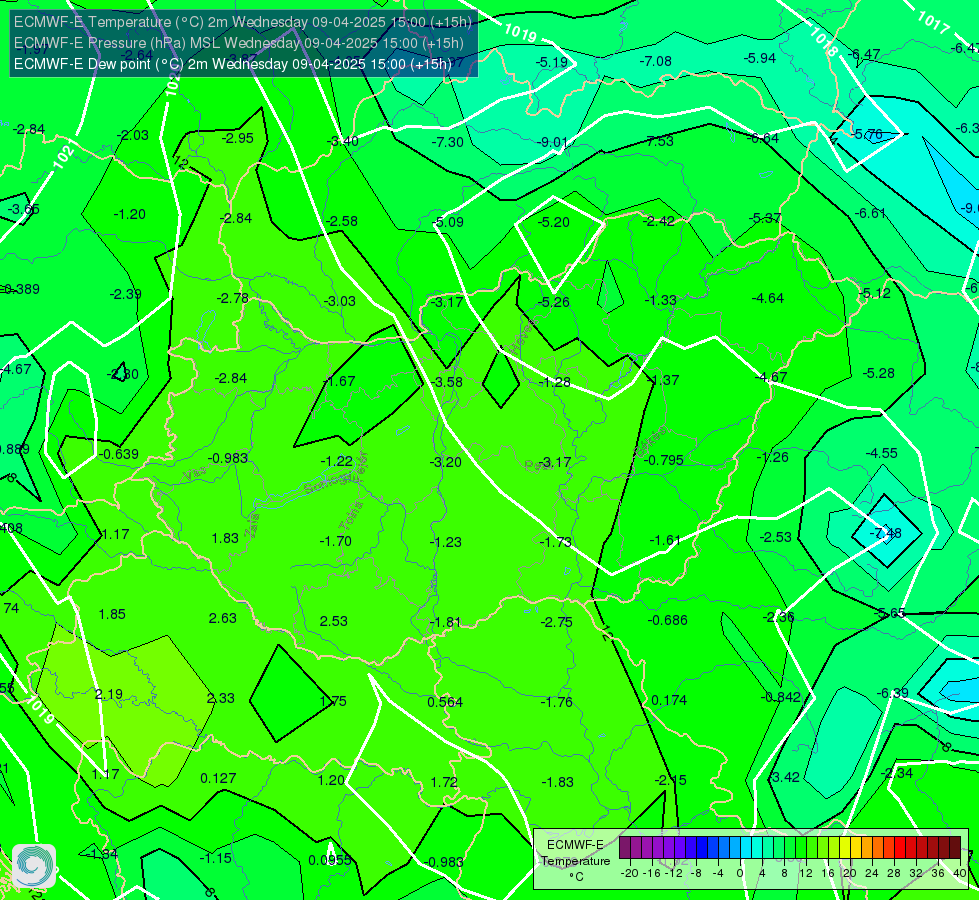Click the dew point value 0.564

pyautogui.click(x=445, y=702)
